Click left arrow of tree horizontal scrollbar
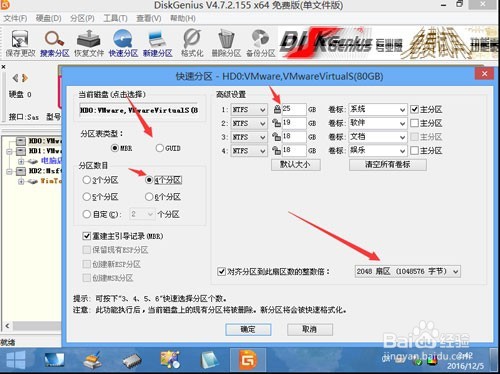500x374 pixels. point(7,326)
